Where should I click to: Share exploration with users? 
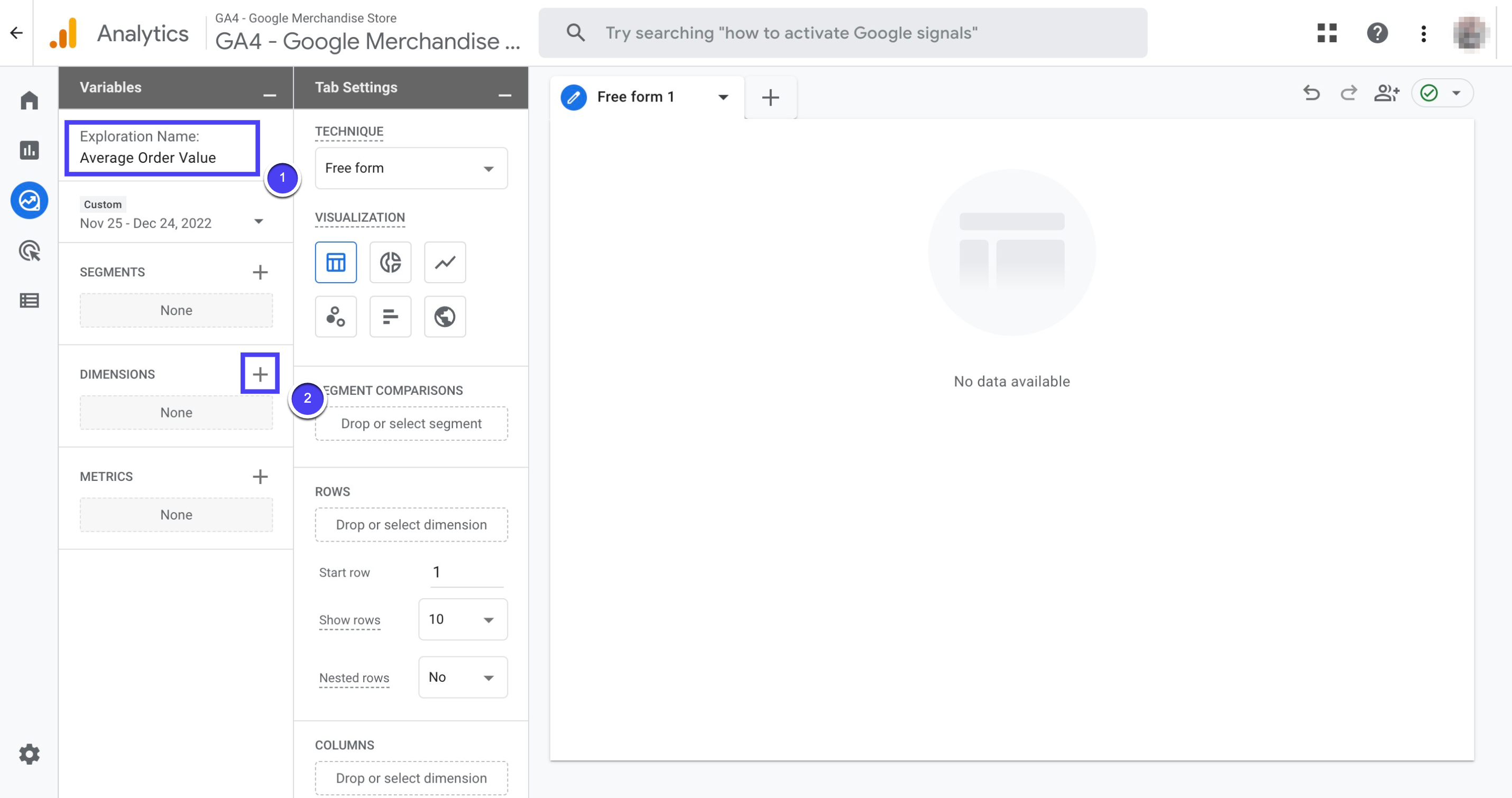(x=1387, y=92)
